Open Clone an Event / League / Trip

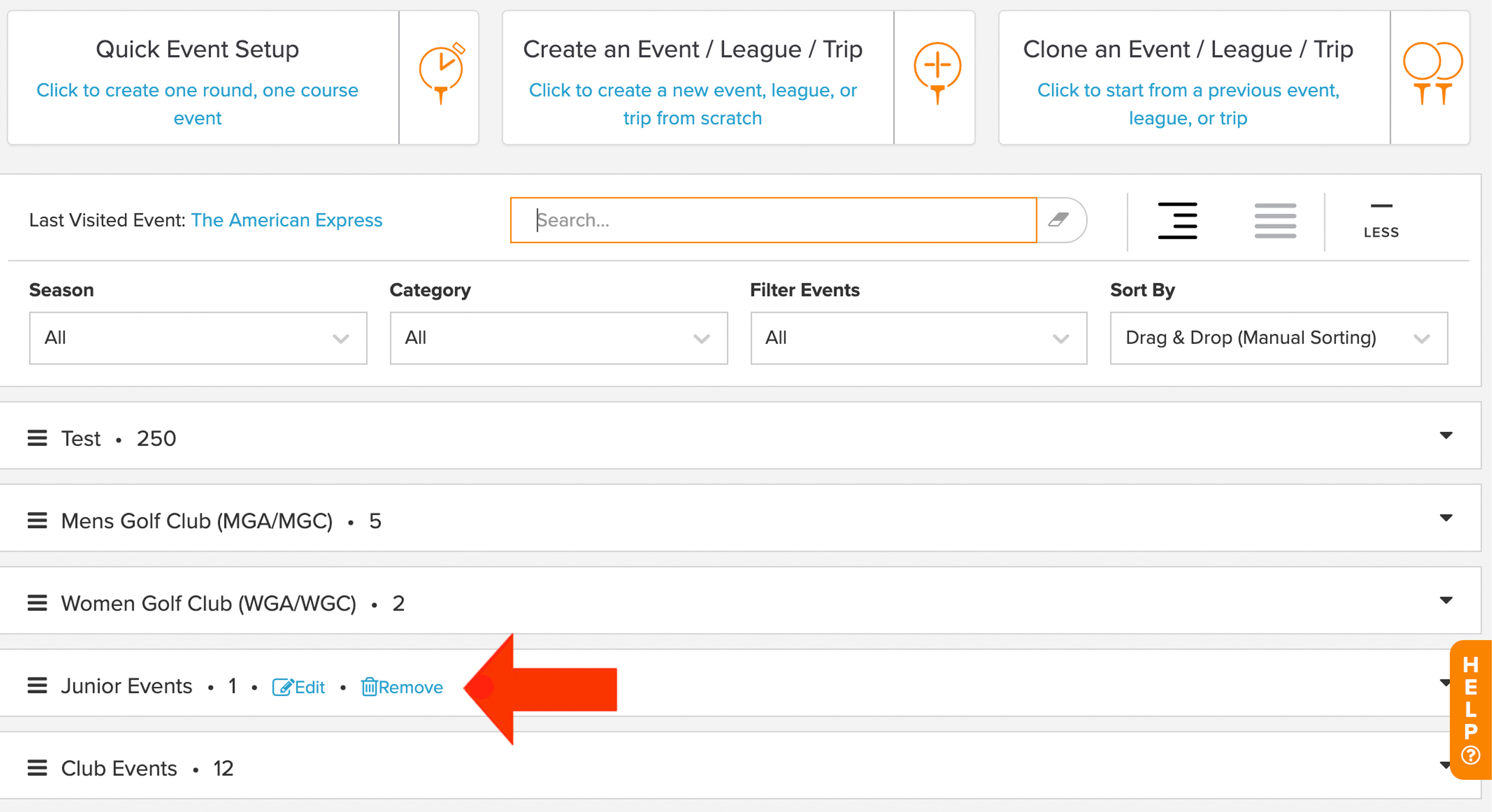click(1234, 77)
